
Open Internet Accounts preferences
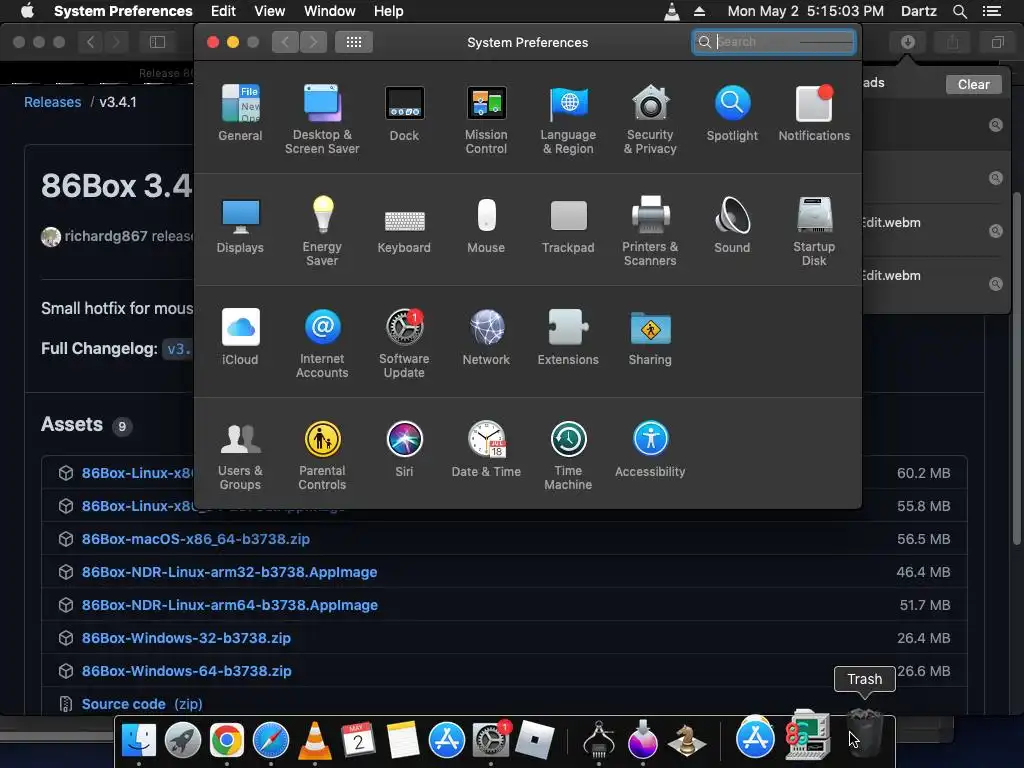point(322,343)
